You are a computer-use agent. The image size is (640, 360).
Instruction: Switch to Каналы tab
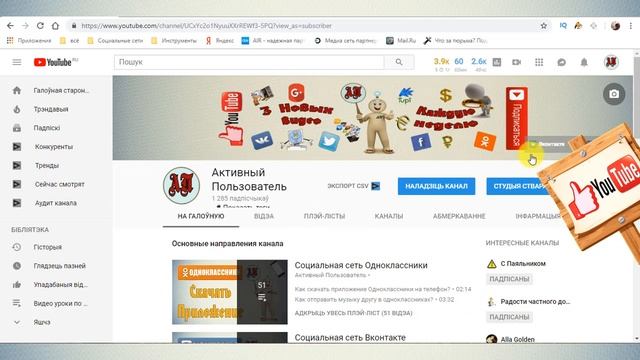pyautogui.click(x=389, y=216)
